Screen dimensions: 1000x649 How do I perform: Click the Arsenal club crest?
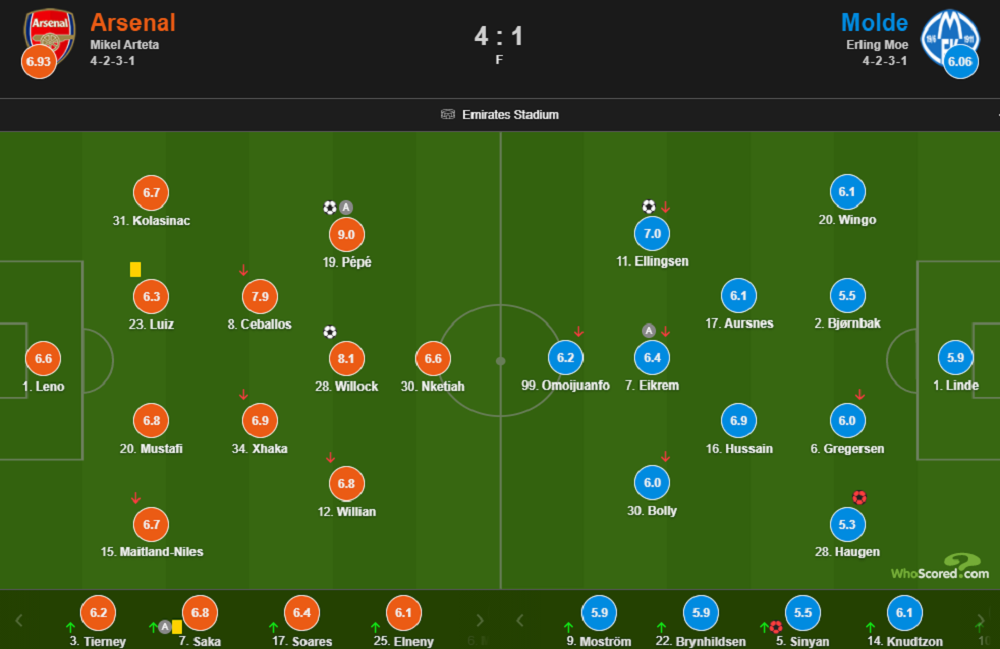(48, 33)
